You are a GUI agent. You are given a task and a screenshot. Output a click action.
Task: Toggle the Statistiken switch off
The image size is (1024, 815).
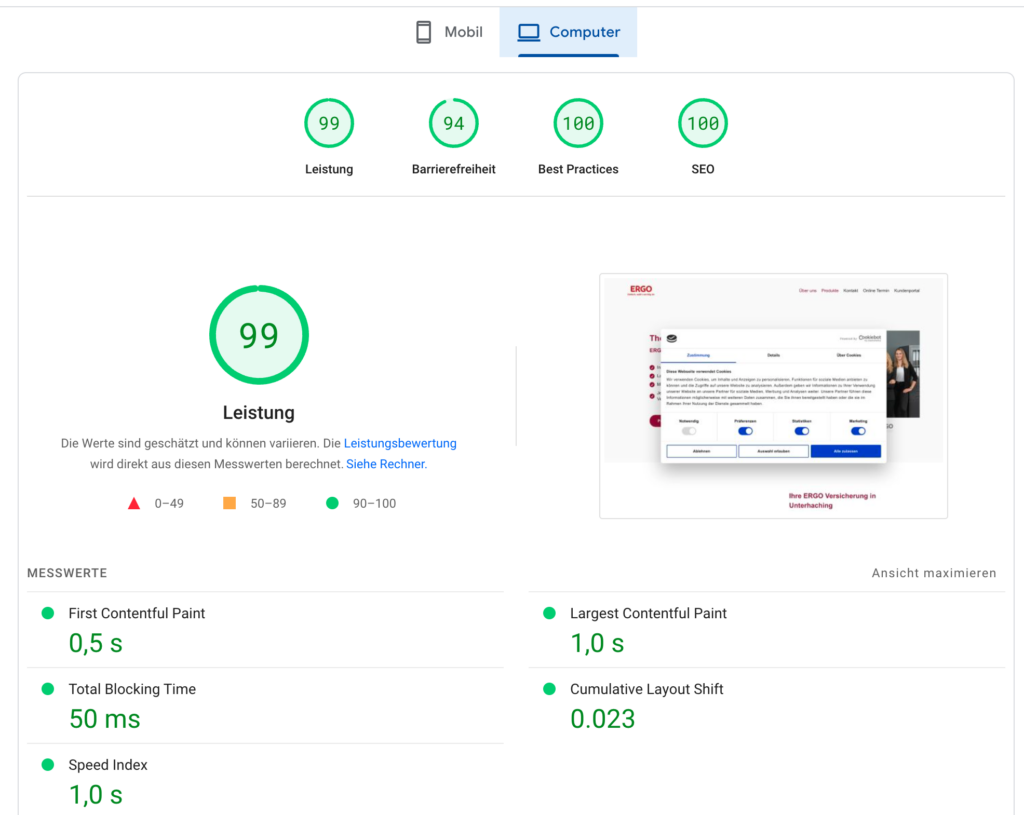[x=801, y=431]
